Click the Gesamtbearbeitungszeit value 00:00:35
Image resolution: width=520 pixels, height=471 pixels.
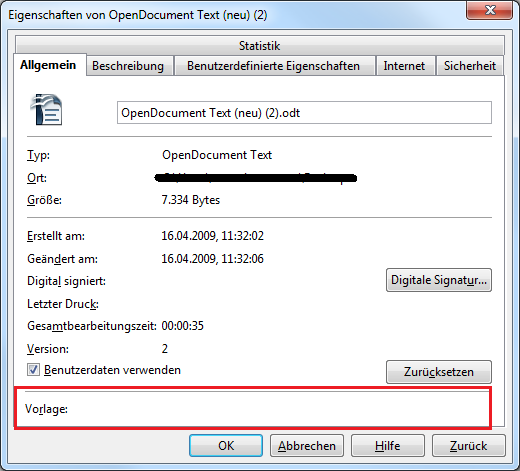click(183, 326)
